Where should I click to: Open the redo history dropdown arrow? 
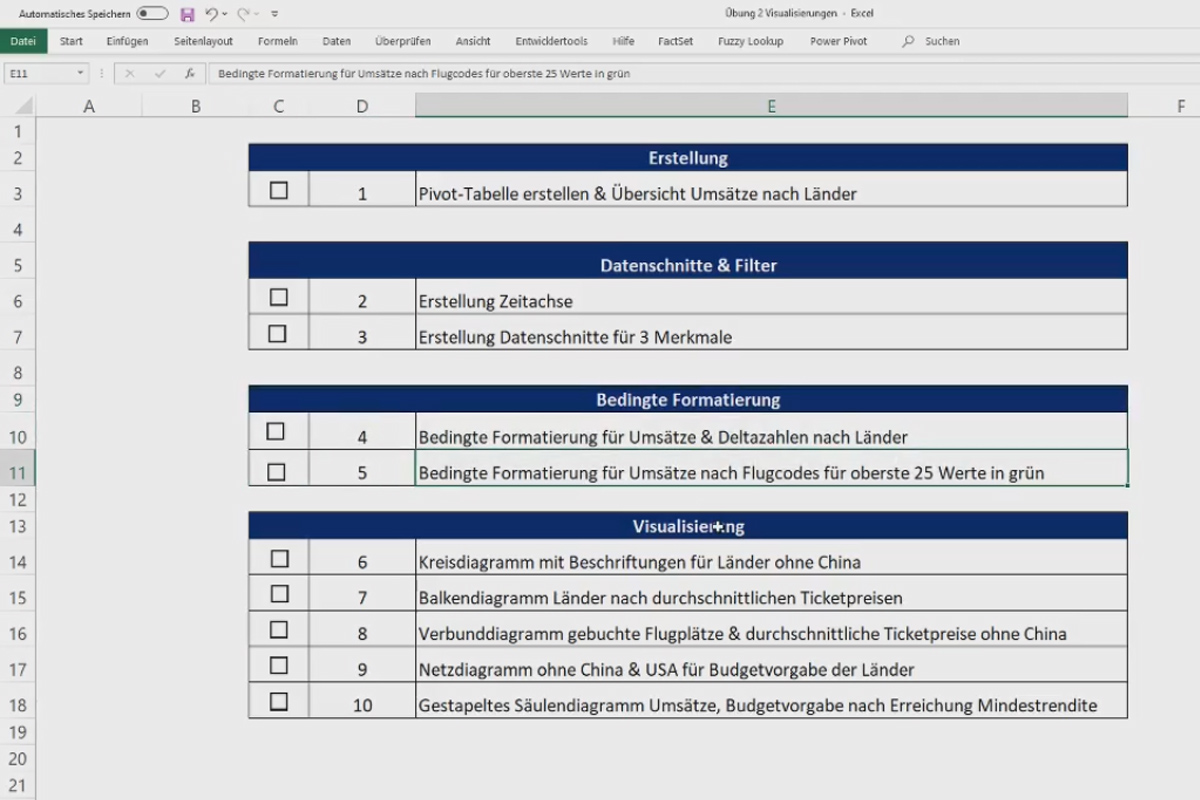pos(256,14)
